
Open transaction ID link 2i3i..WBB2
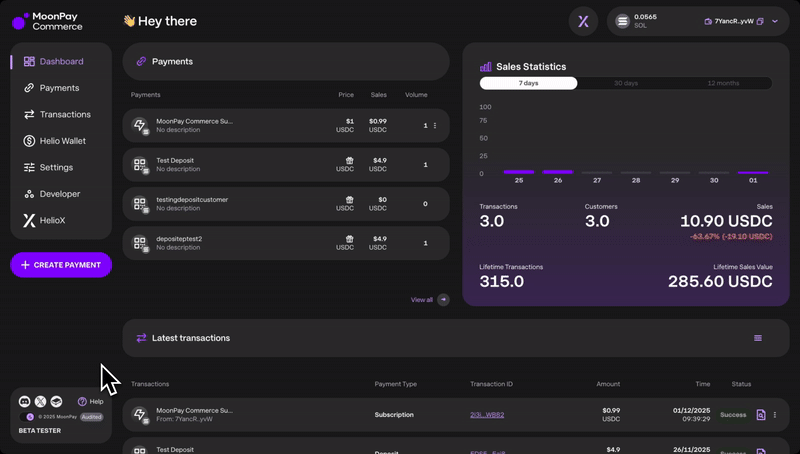(x=487, y=415)
